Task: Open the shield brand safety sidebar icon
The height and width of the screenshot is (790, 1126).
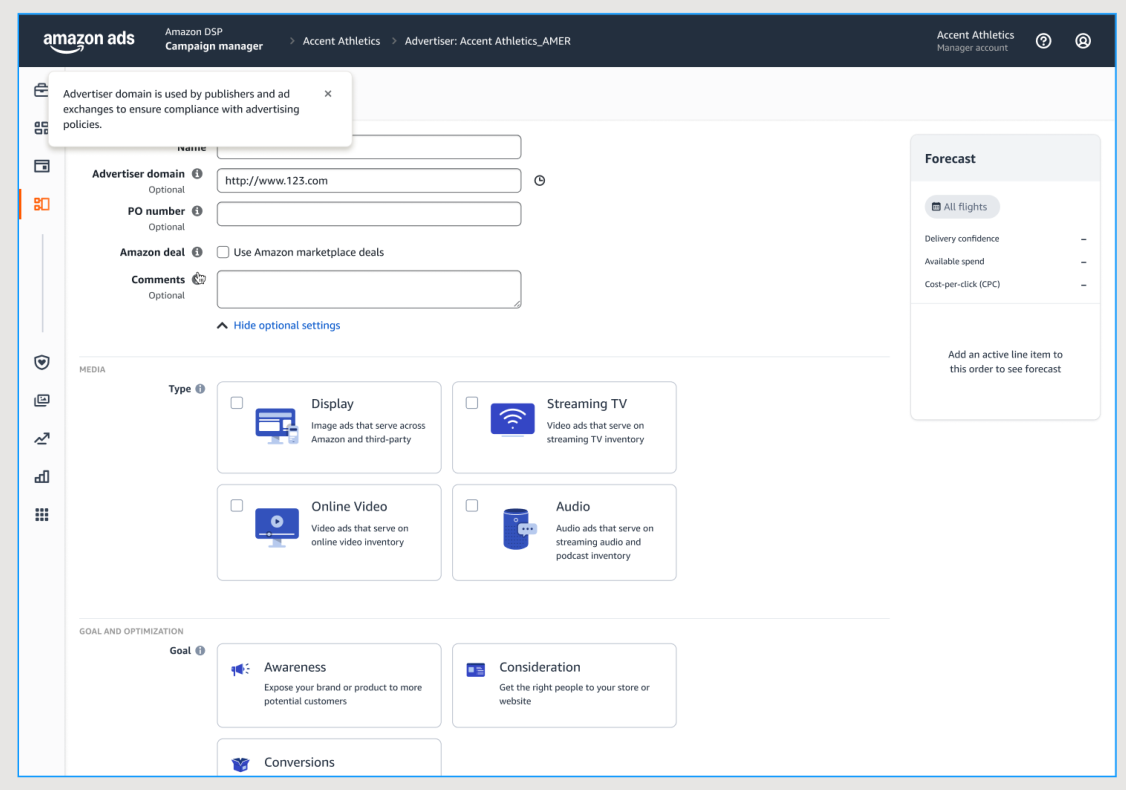Action: point(42,362)
